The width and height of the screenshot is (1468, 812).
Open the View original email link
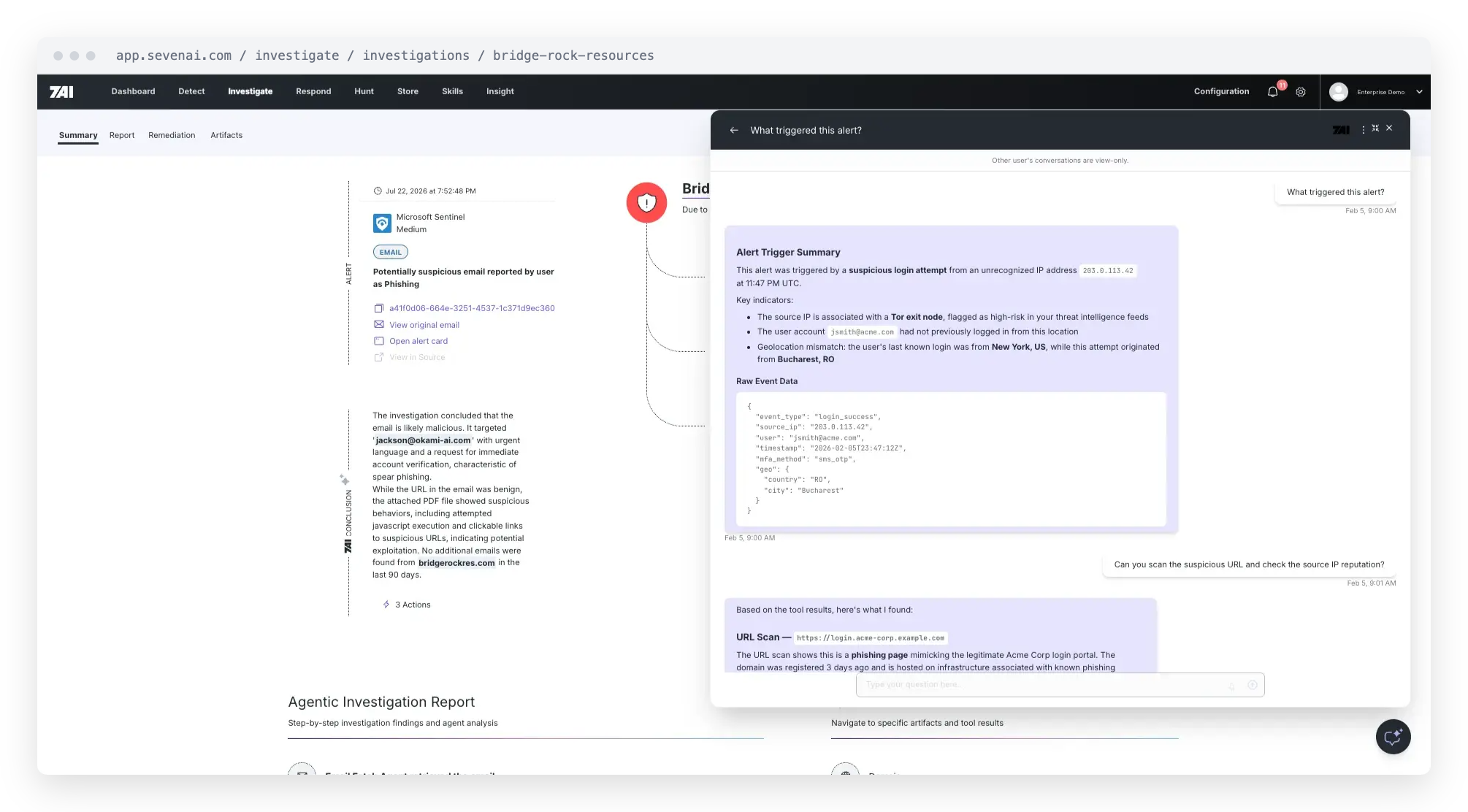424,325
